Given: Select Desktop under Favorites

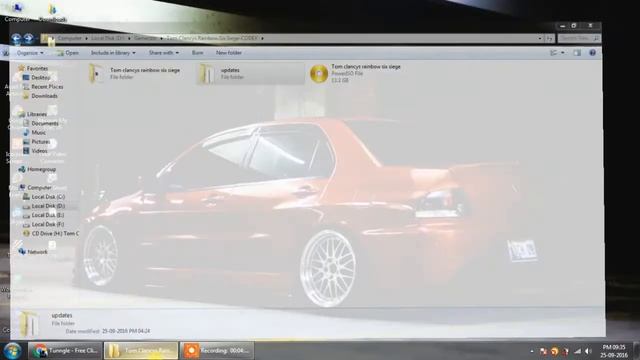Looking at the screenshot, I should click(x=41, y=78).
